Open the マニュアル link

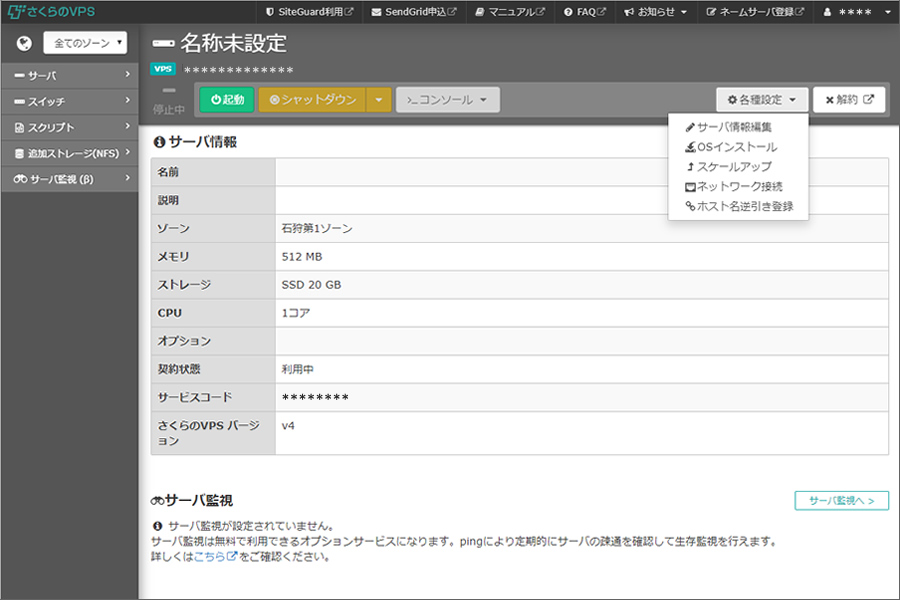510,12
